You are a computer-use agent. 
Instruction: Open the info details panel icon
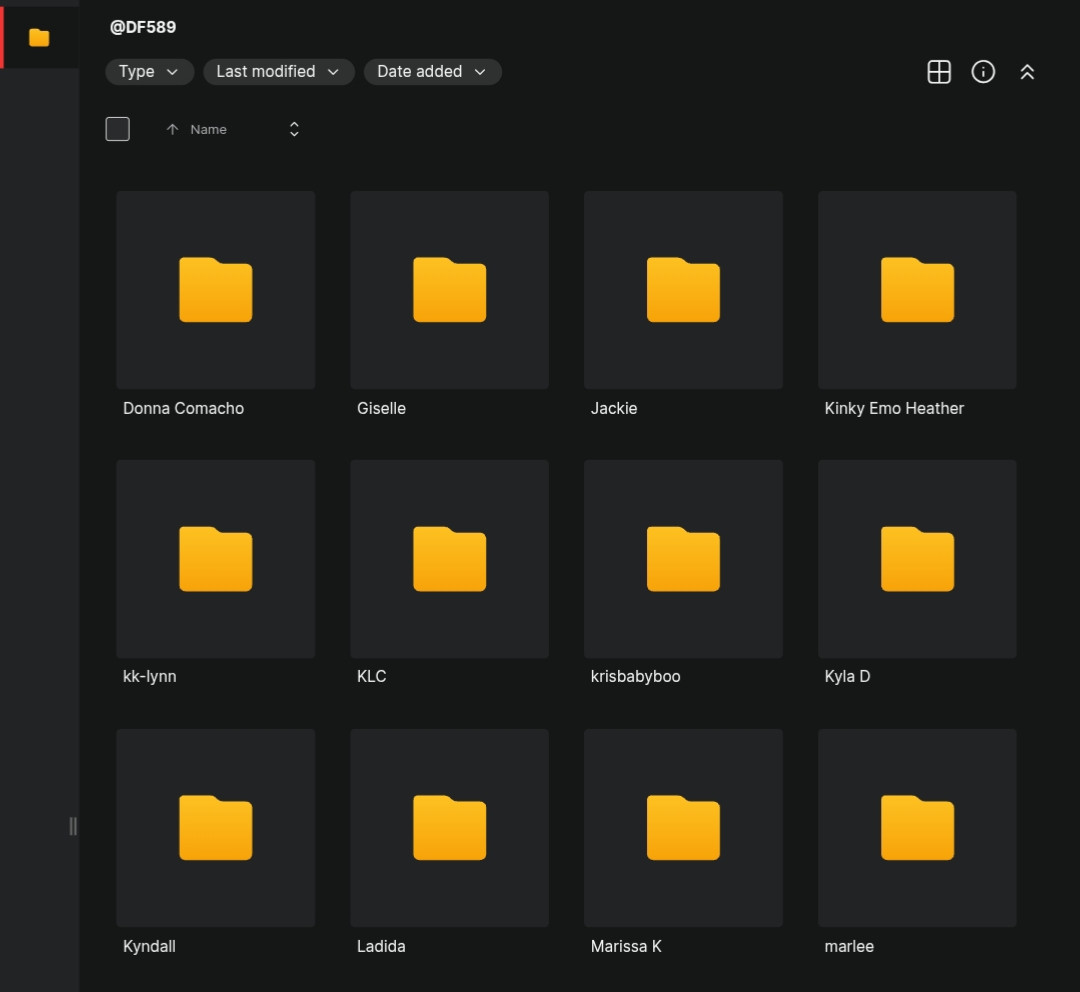(x=983, y=72)
